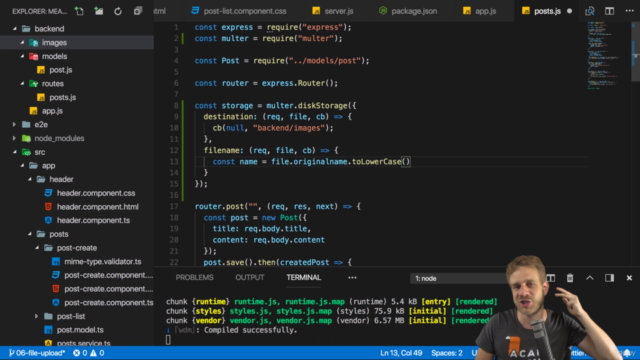Click Spaces: 2 indentation setting
Image resolution: width=640 pixels, height=360 pixels.
(447, 353)
